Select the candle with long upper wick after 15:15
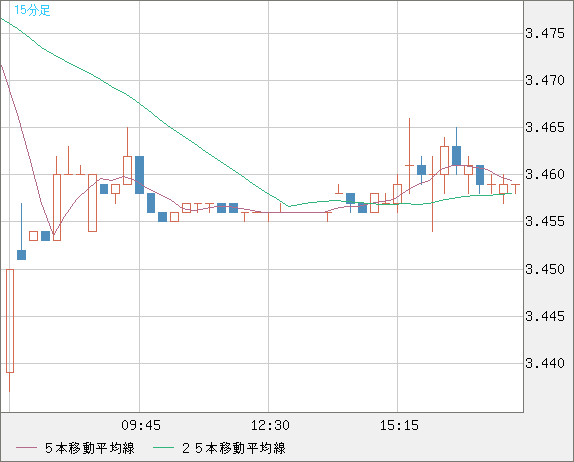Viewport: 574px width, 462px height. [x=409, y=156]
